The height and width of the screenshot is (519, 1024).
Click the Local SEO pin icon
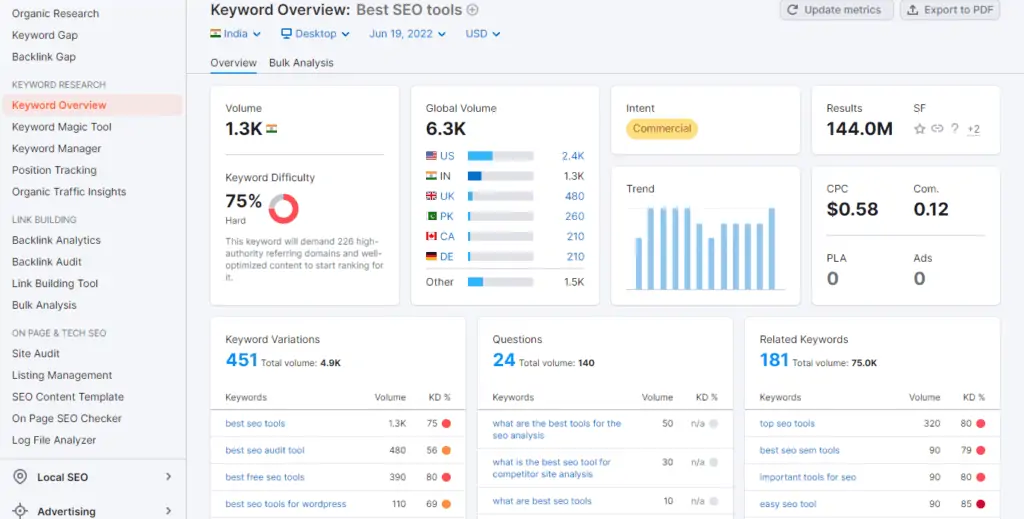click(x=20, y=477)
